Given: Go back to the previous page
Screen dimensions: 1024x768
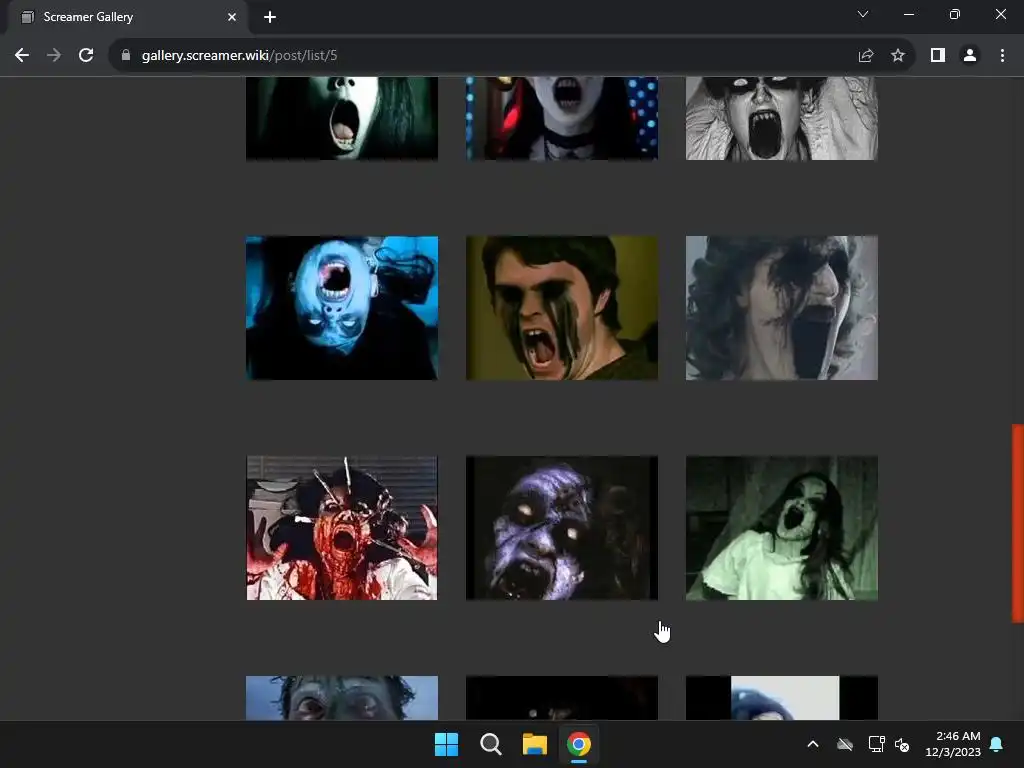Looking at the screenshot, I should point(22,56).
